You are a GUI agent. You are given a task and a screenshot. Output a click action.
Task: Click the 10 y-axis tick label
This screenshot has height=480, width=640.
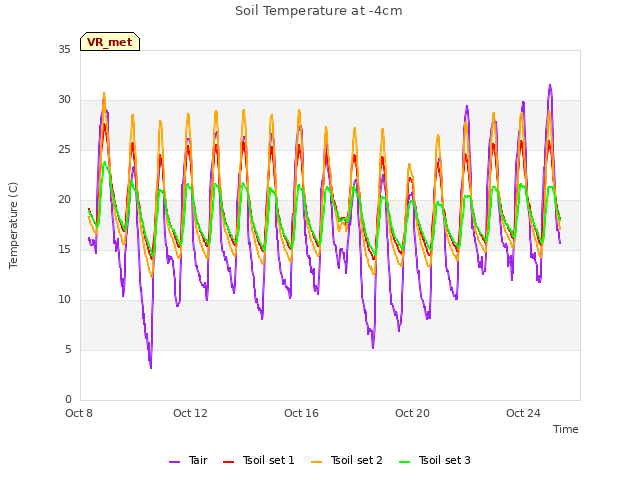coord(64,300)
